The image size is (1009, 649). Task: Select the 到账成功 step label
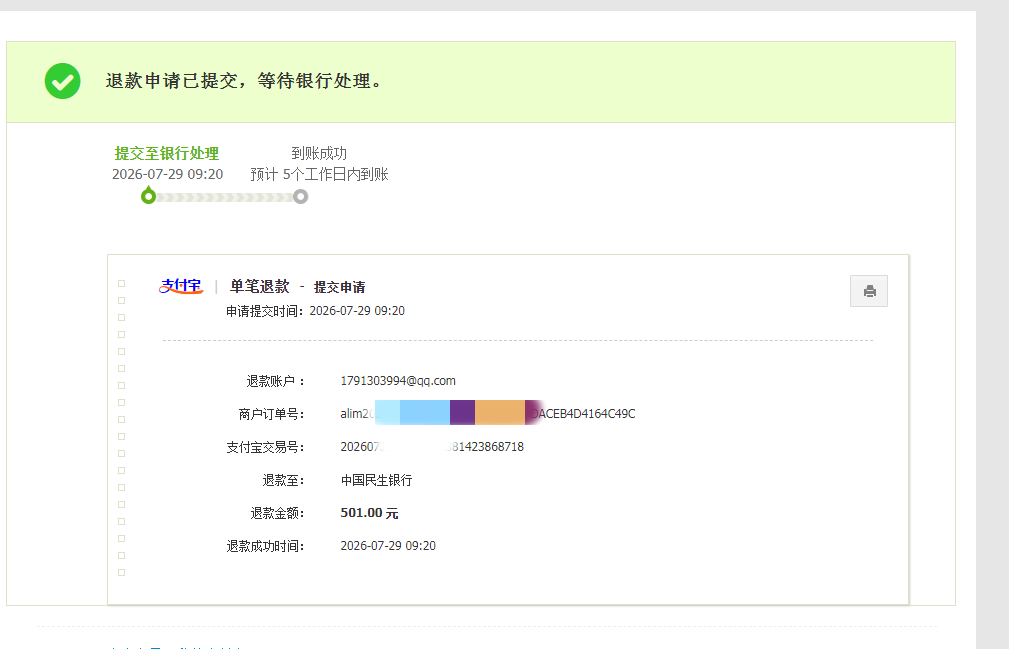pyautogui.click(x=319, y=154)
